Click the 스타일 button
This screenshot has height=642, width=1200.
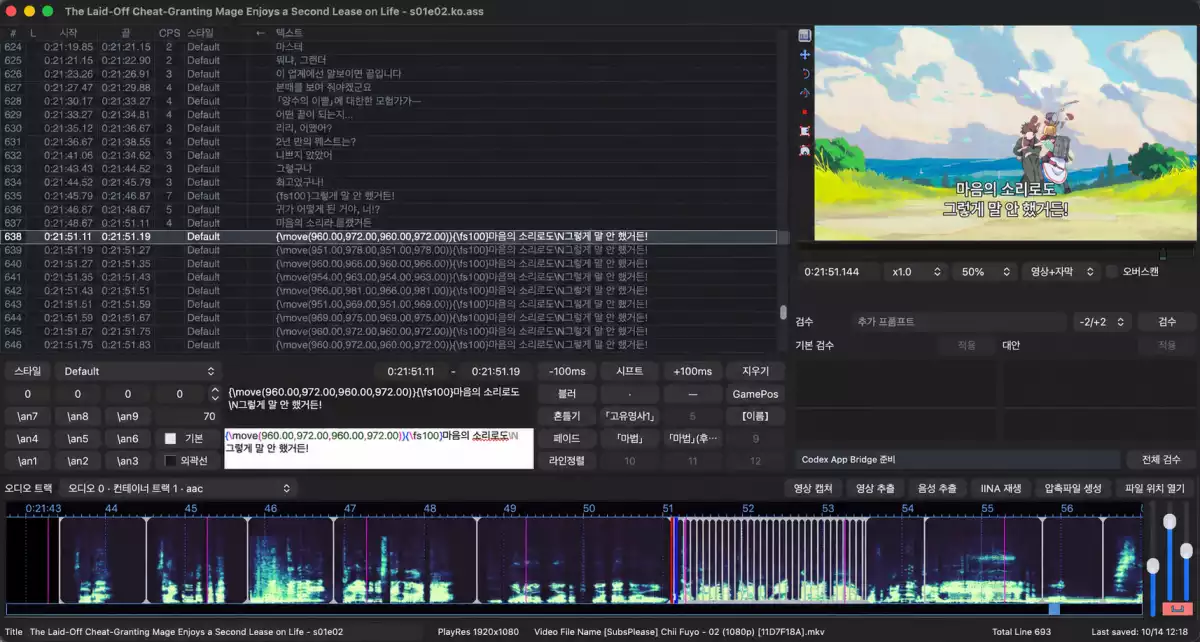(x=27, y=371)
